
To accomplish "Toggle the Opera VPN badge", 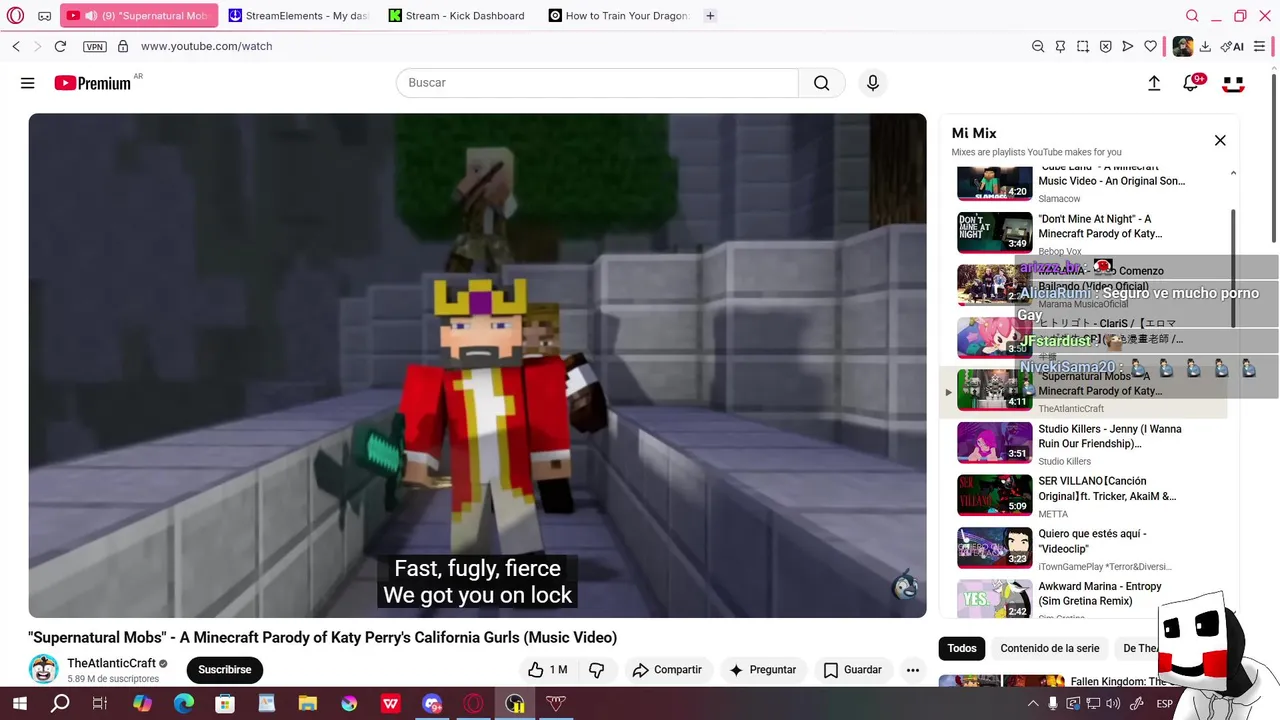I will pyautogui.click(x=94, y=46).
